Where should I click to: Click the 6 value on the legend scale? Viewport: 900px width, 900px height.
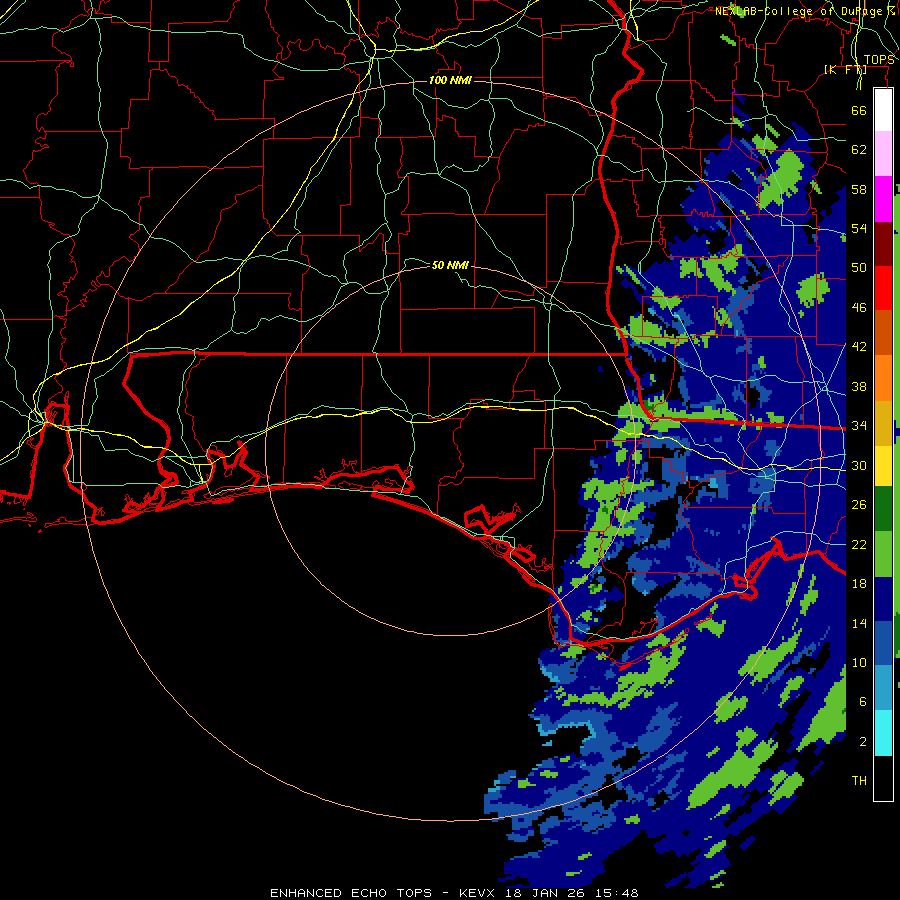coord(863,702)
